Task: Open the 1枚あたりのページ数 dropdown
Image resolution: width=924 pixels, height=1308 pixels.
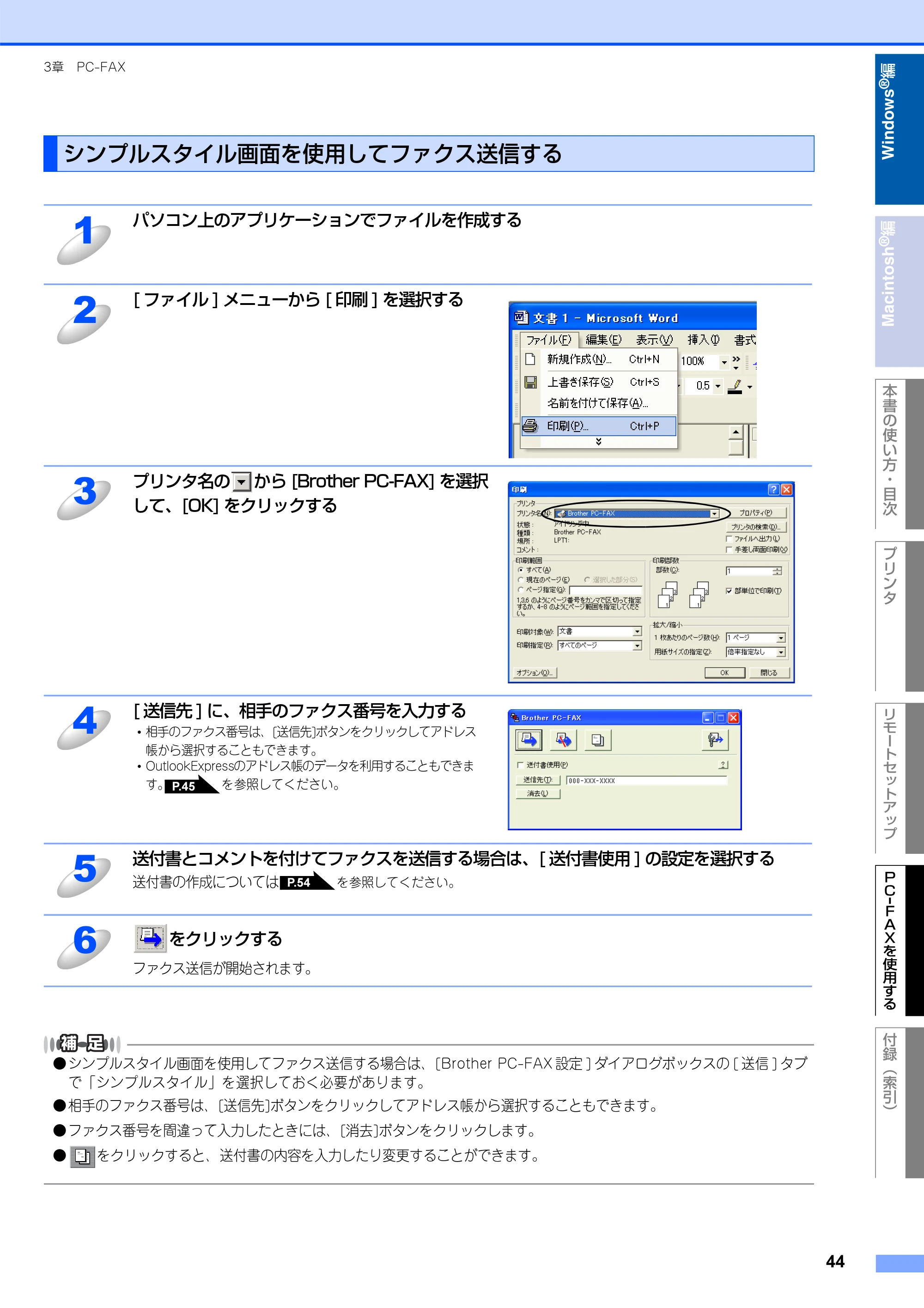Action: 781,638
